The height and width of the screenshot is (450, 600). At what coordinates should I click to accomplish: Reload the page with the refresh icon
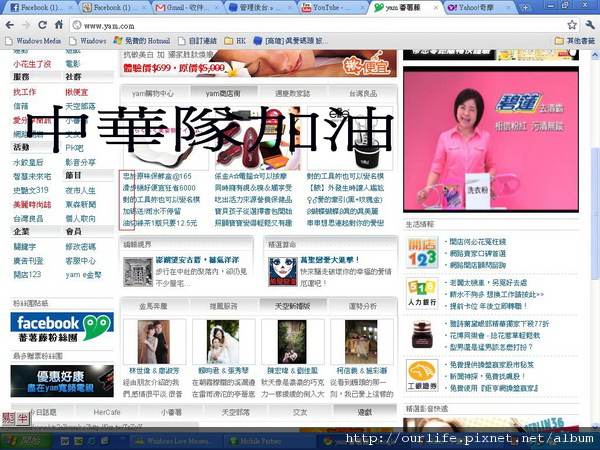coord(42,25)
